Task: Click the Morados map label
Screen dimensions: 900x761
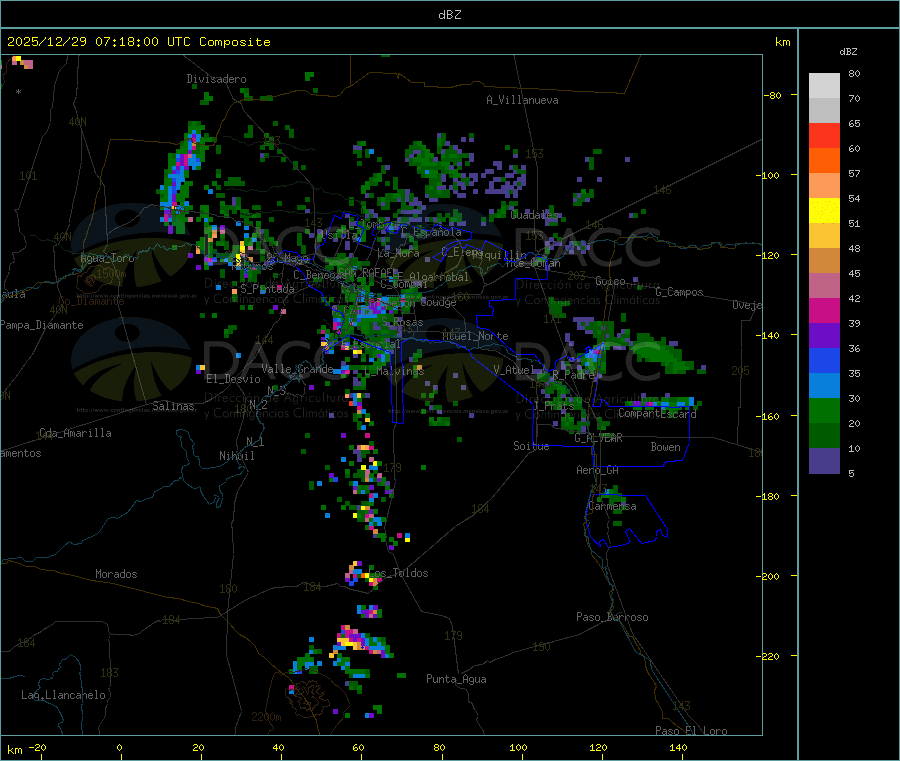Action: [x=116, y=574]
